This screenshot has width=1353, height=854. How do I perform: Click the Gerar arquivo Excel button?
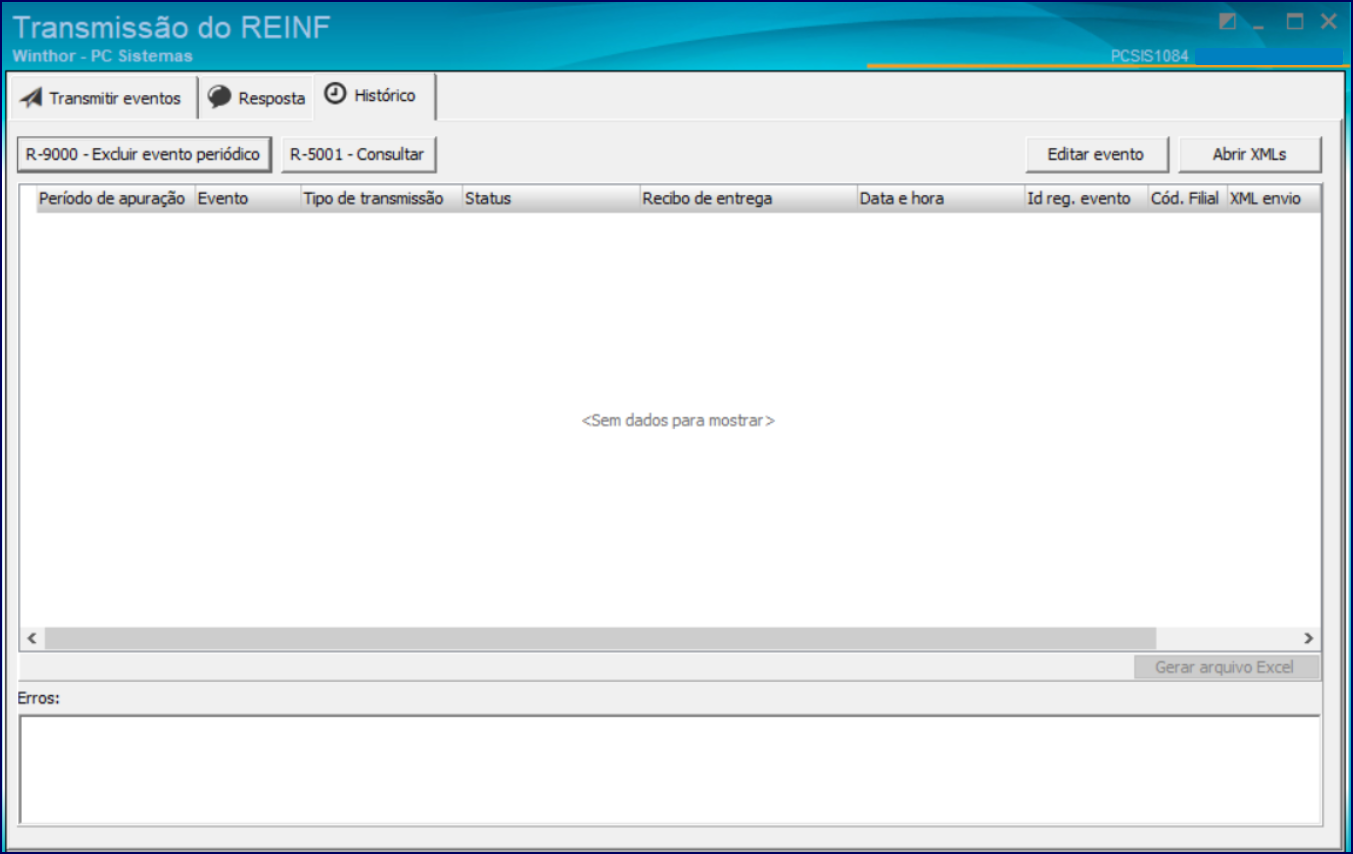(x=1226, y=667)
